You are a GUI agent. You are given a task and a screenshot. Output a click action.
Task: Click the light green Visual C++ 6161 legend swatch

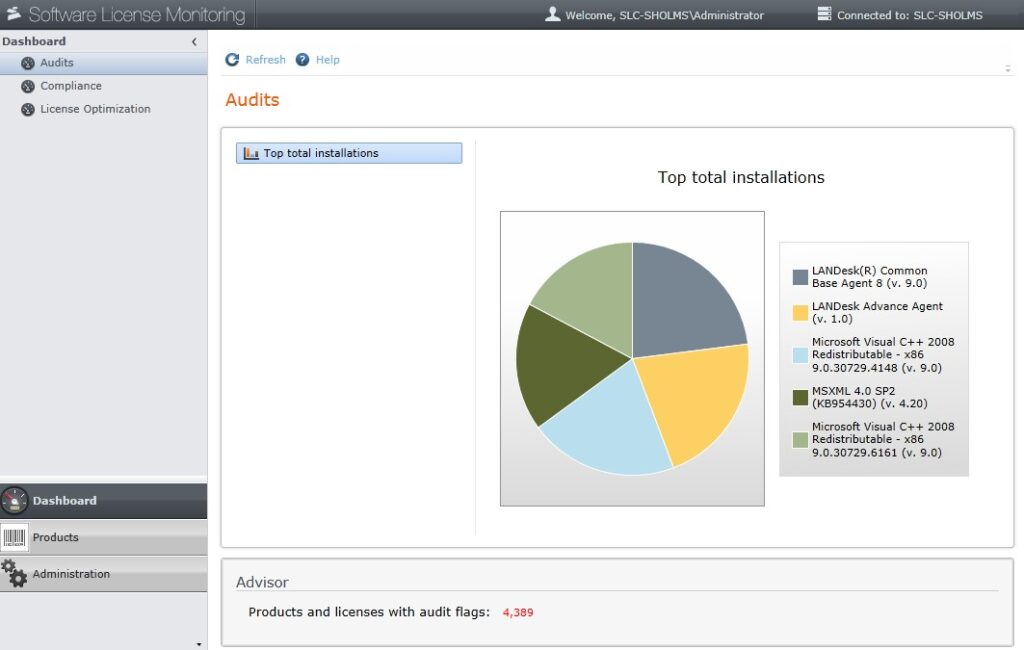[800, 440]
